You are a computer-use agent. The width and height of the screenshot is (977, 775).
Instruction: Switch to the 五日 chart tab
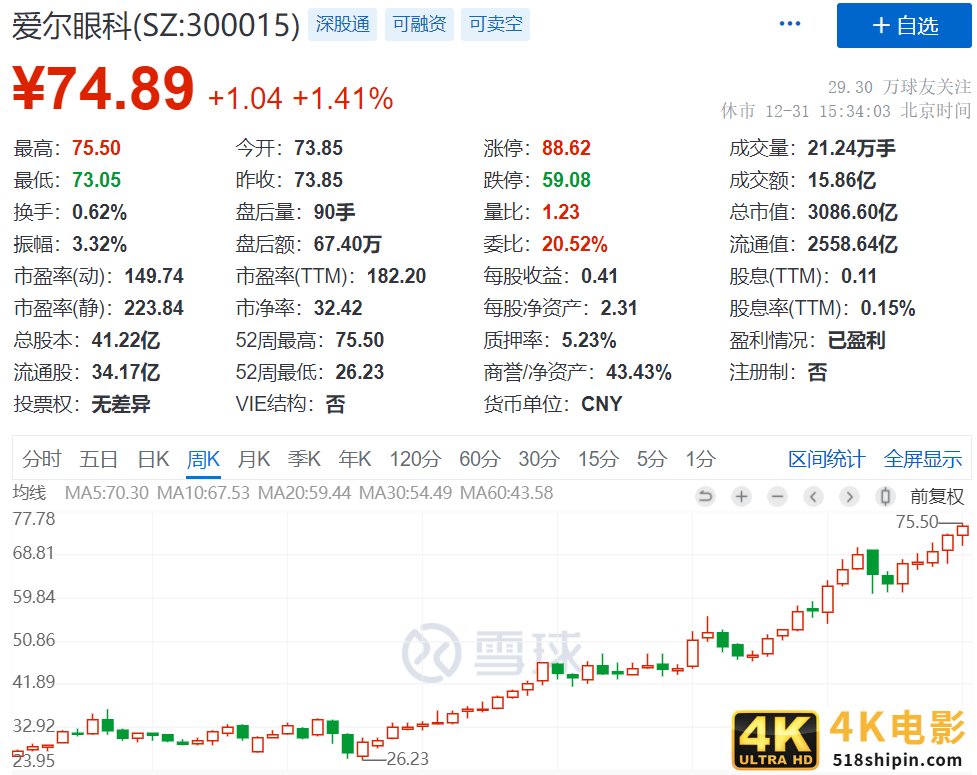(98, 459)
